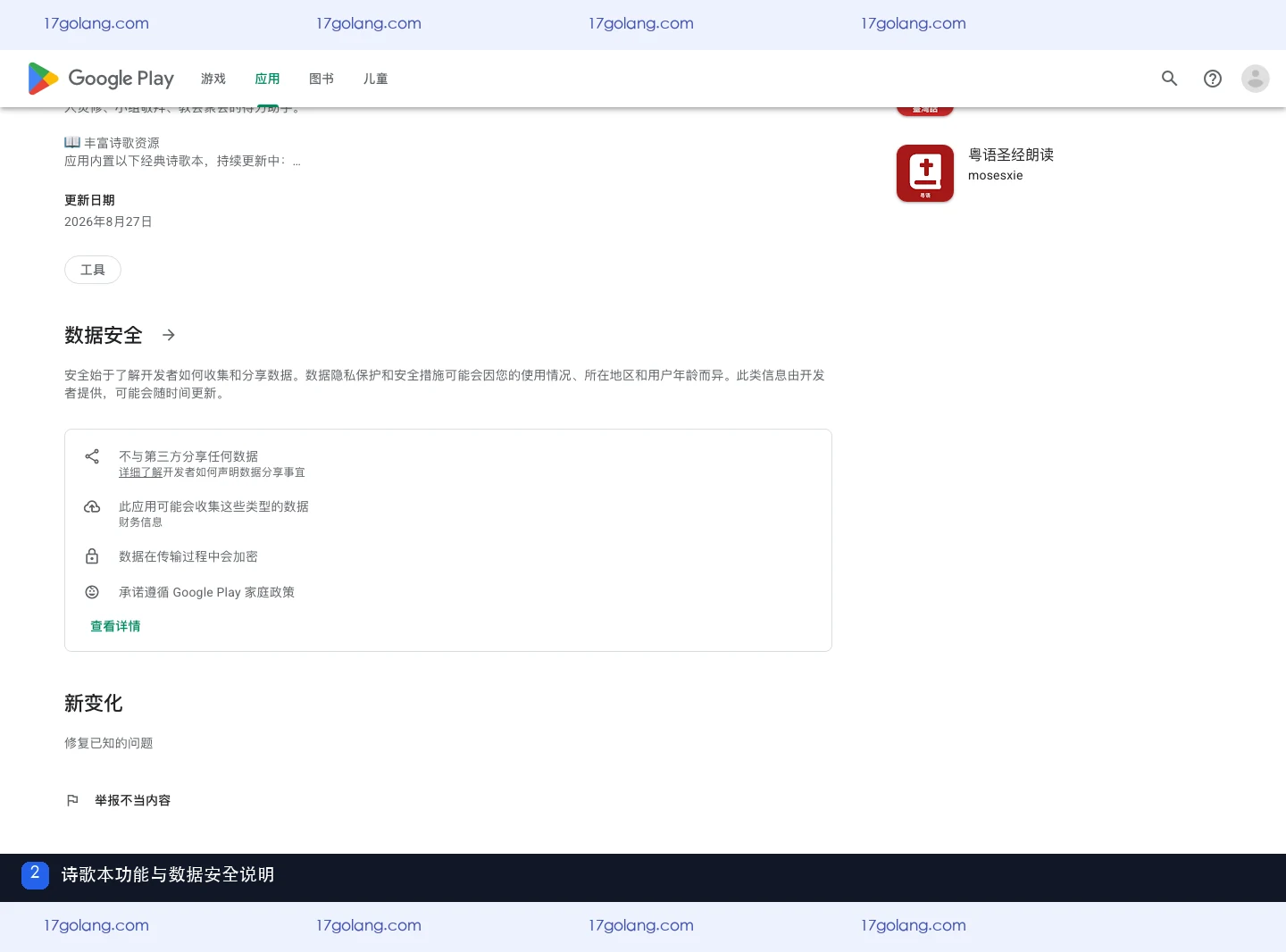This screenshot has height=952, width=1286.
Task: Click the flag icon to report content
Action: (x=73, y=800)
